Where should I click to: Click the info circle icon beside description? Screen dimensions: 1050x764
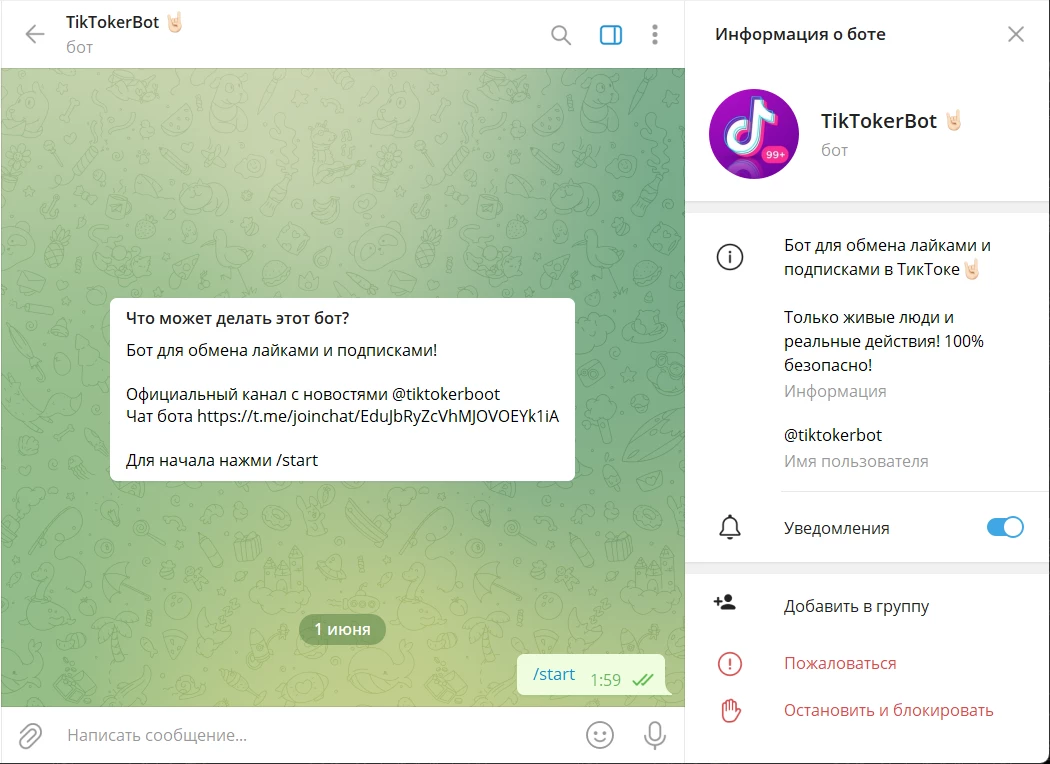tap(730, 257)
